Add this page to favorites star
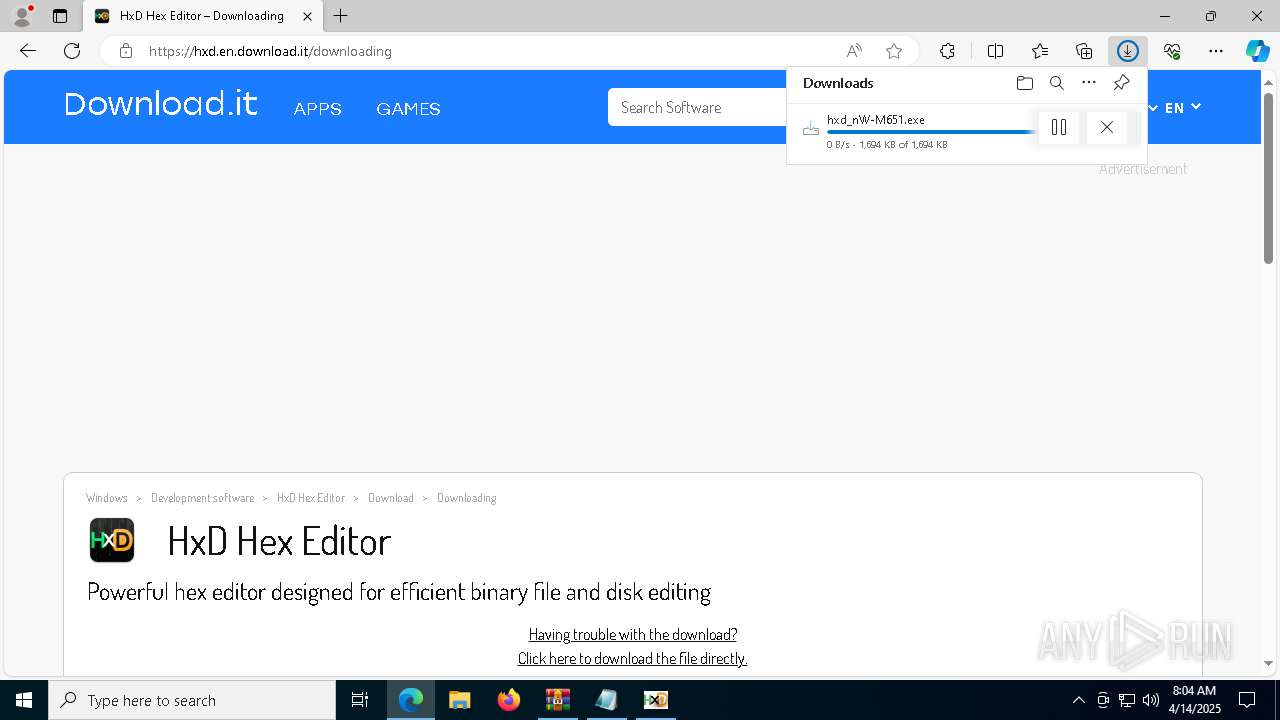The image size is (1280, 720). tap(894, 51)
